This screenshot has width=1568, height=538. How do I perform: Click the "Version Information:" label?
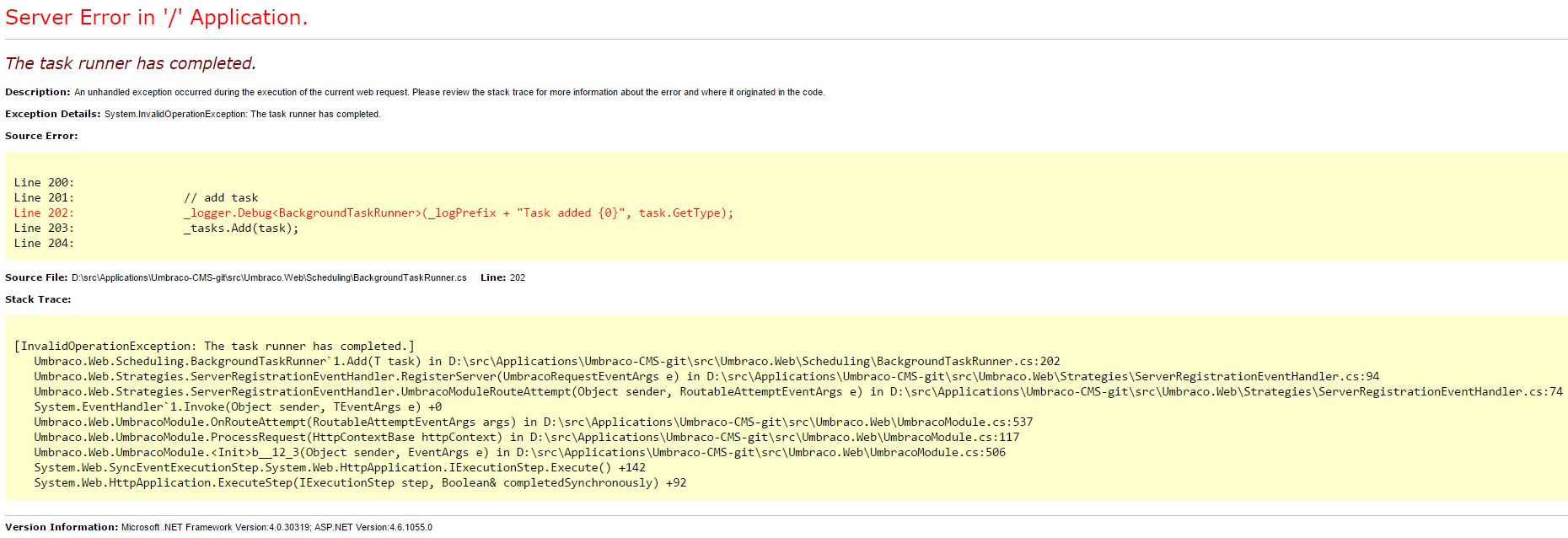pos(62,527)
